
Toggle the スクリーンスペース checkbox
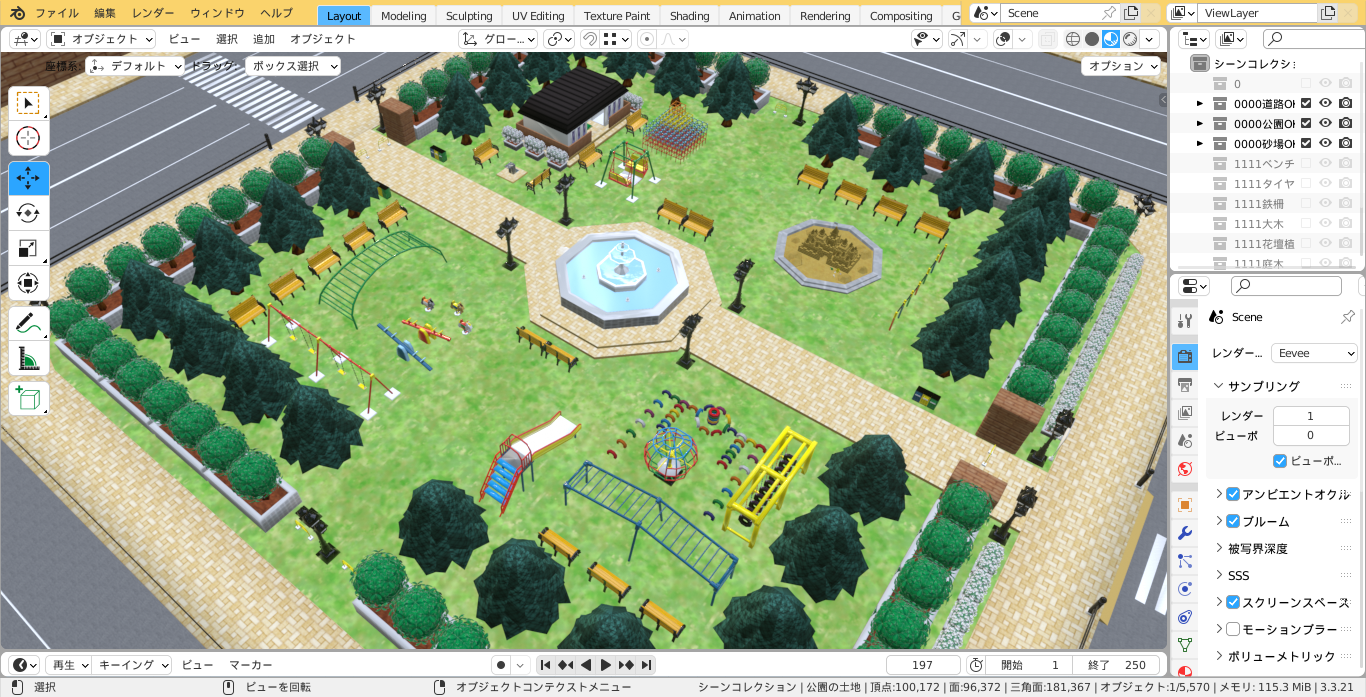(x=1233, y=602)
